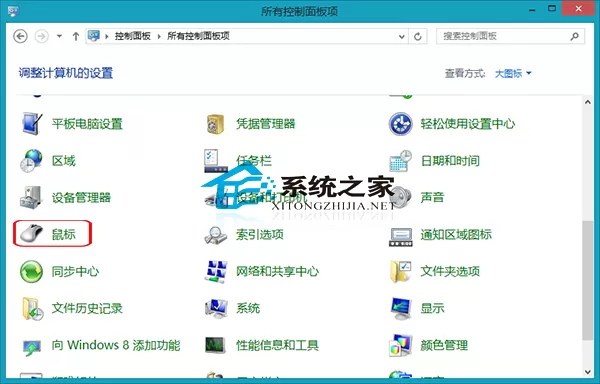Image resolution: width=600 pixels, height=384 pixels.
Task: Click the scrollbar up arrow
Action: pyautogui.click(x=588, y=102)
